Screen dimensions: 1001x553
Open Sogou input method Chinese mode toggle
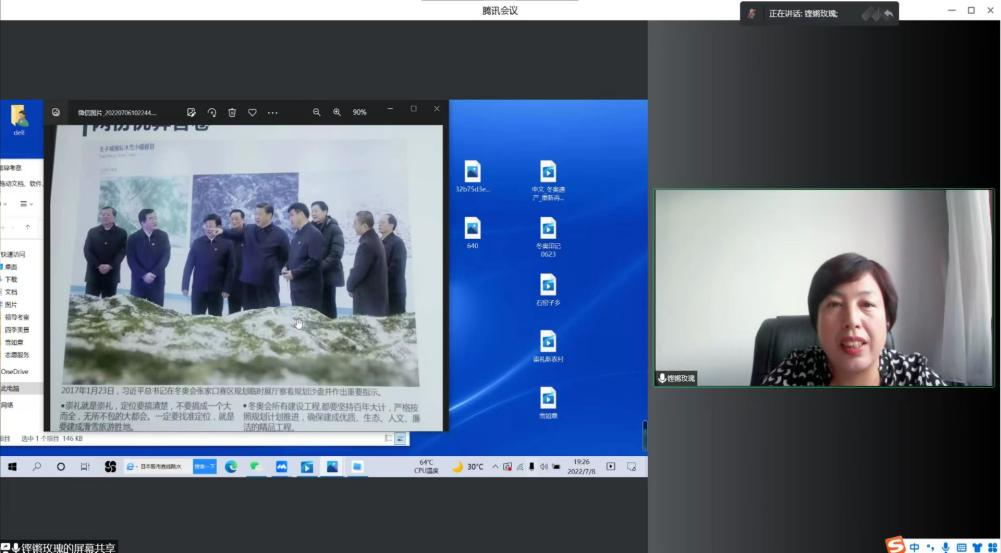tap(915, 546)
